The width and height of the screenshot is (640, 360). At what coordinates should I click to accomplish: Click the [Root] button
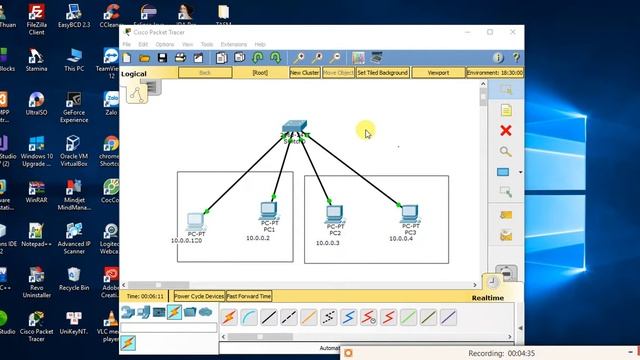(260, 73)
